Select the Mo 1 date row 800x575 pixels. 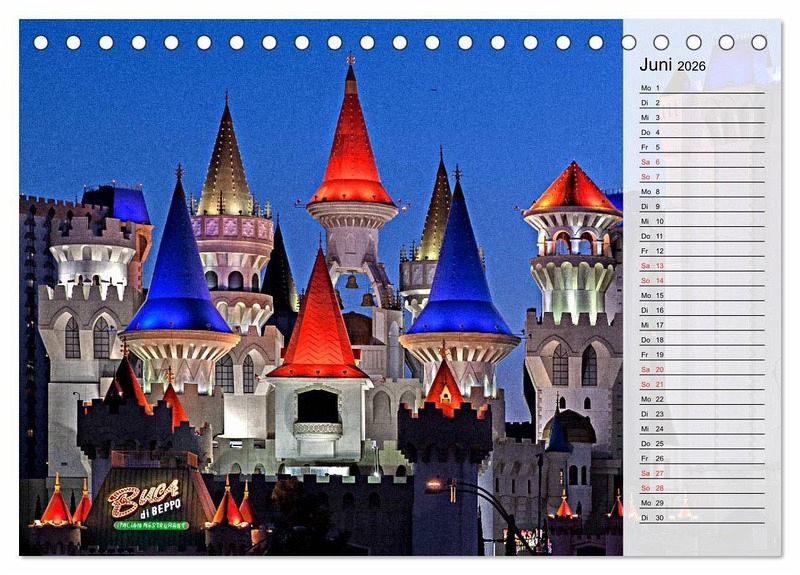click(700, 88)
